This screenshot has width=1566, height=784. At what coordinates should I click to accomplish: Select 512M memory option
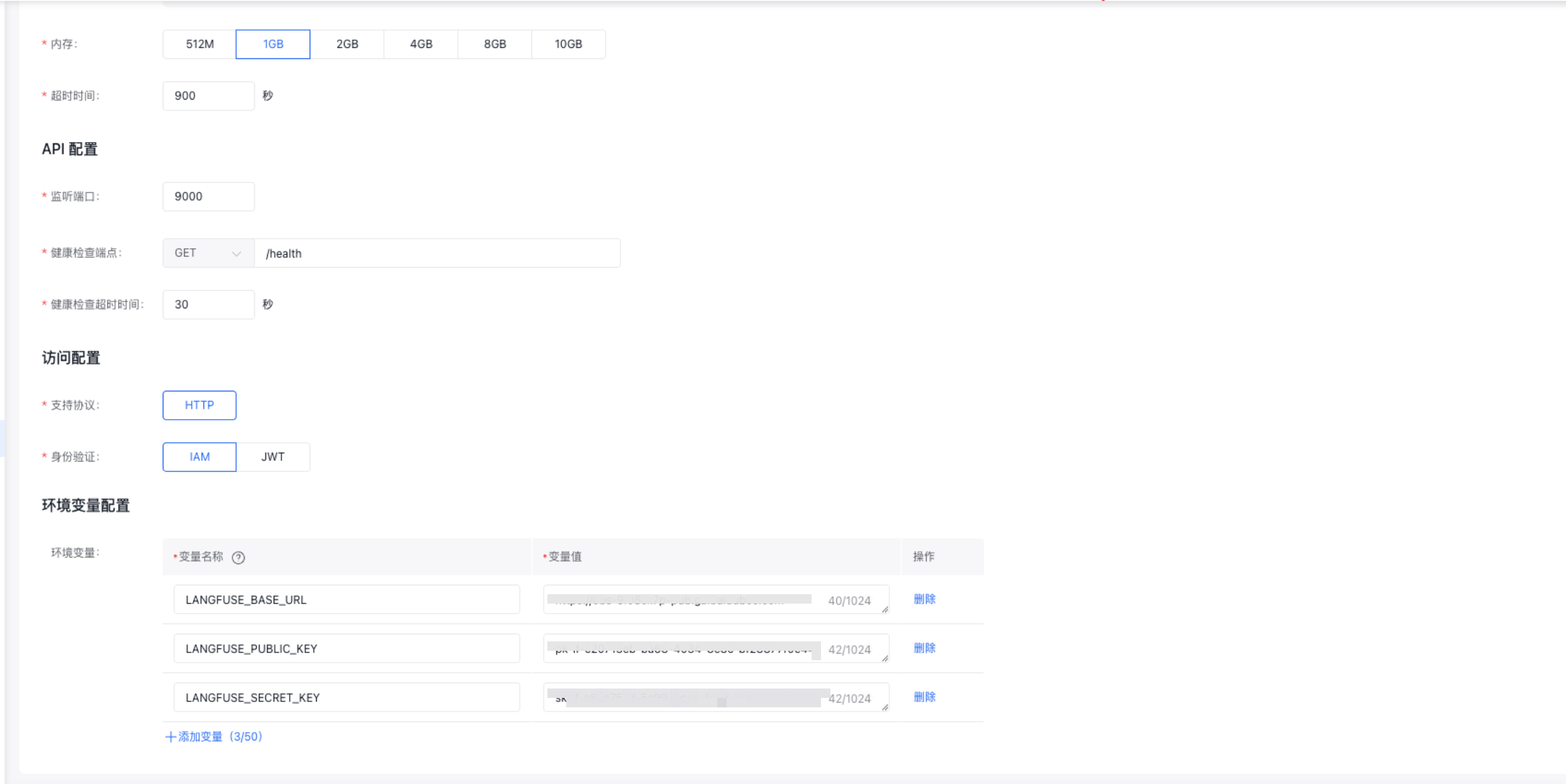pyautogui.click(x=199, y=44)
